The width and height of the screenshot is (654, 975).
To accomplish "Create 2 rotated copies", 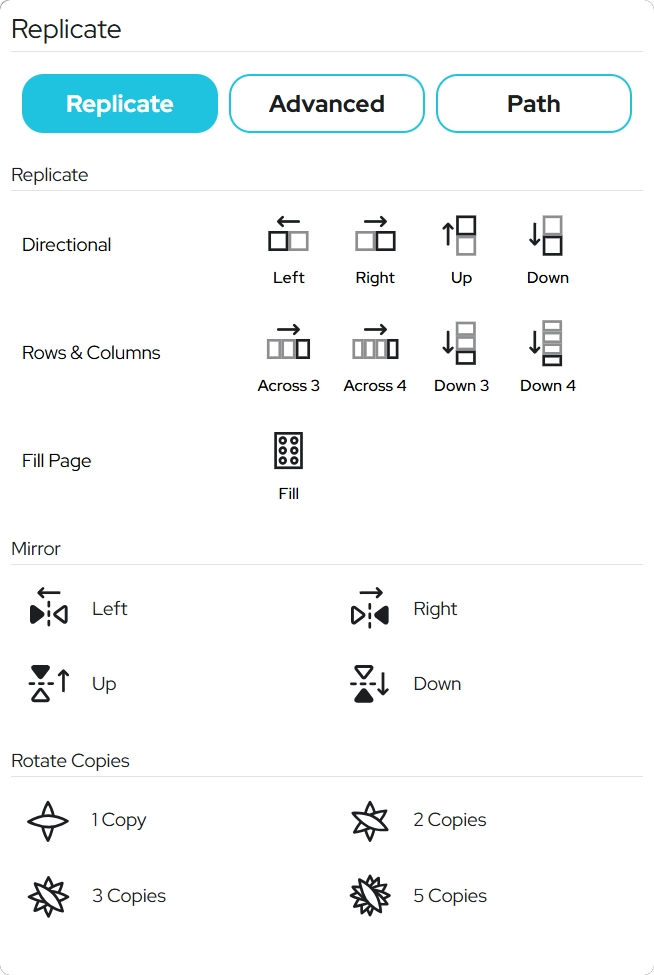I will [x=371, y=820].
